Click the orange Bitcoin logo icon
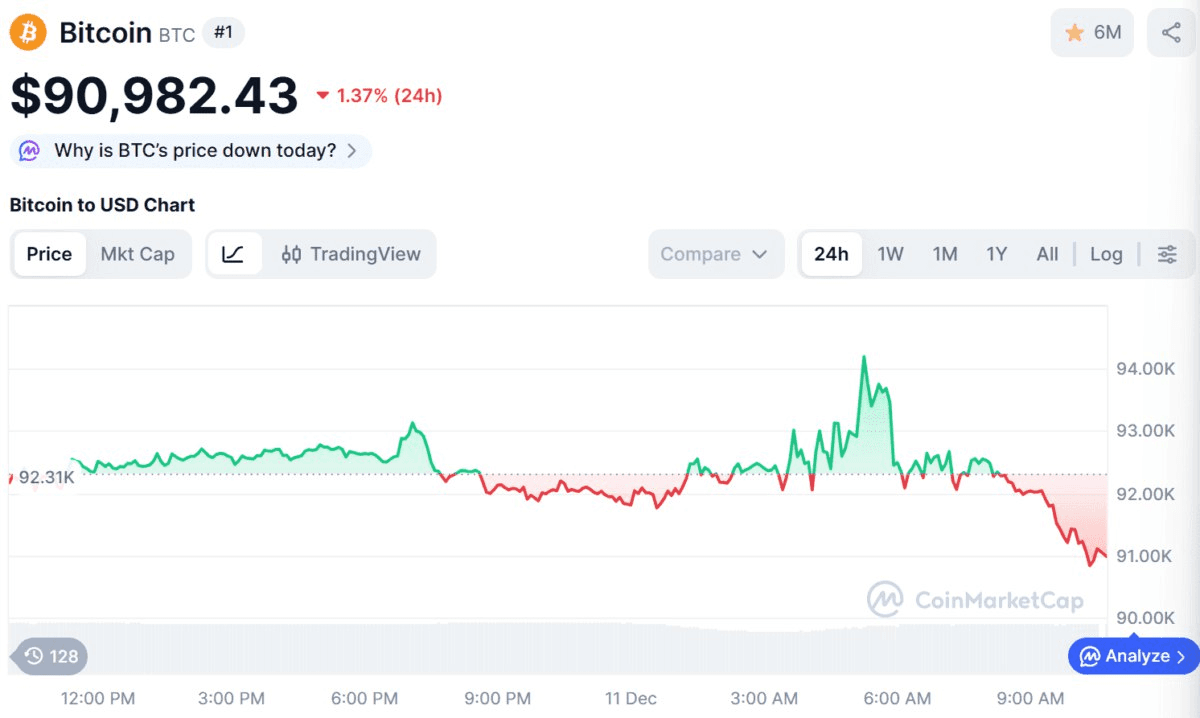 pos(29,33)
